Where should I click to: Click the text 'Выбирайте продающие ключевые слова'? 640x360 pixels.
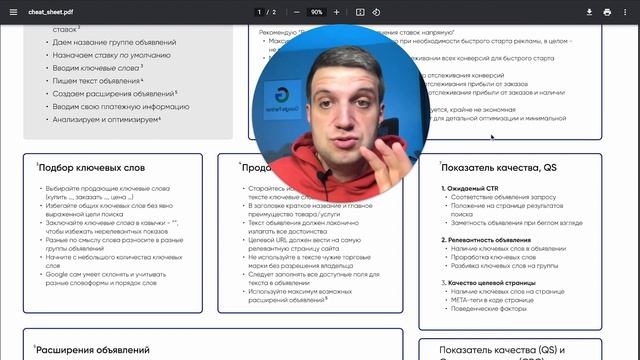(108, 189)
